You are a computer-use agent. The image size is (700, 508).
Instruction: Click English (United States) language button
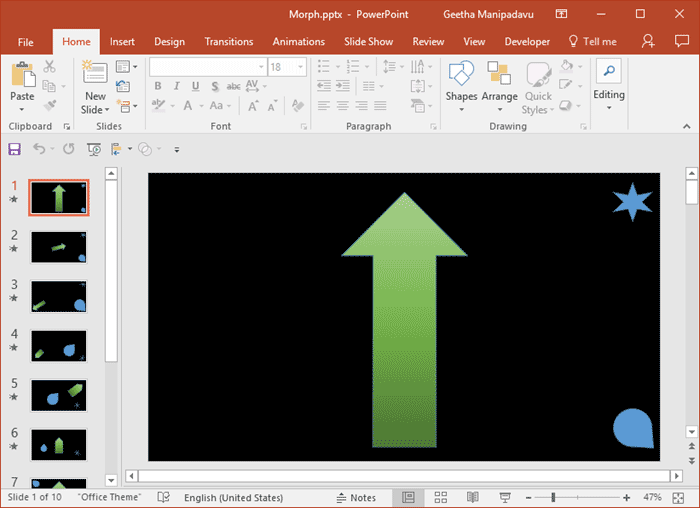point(234,497)
